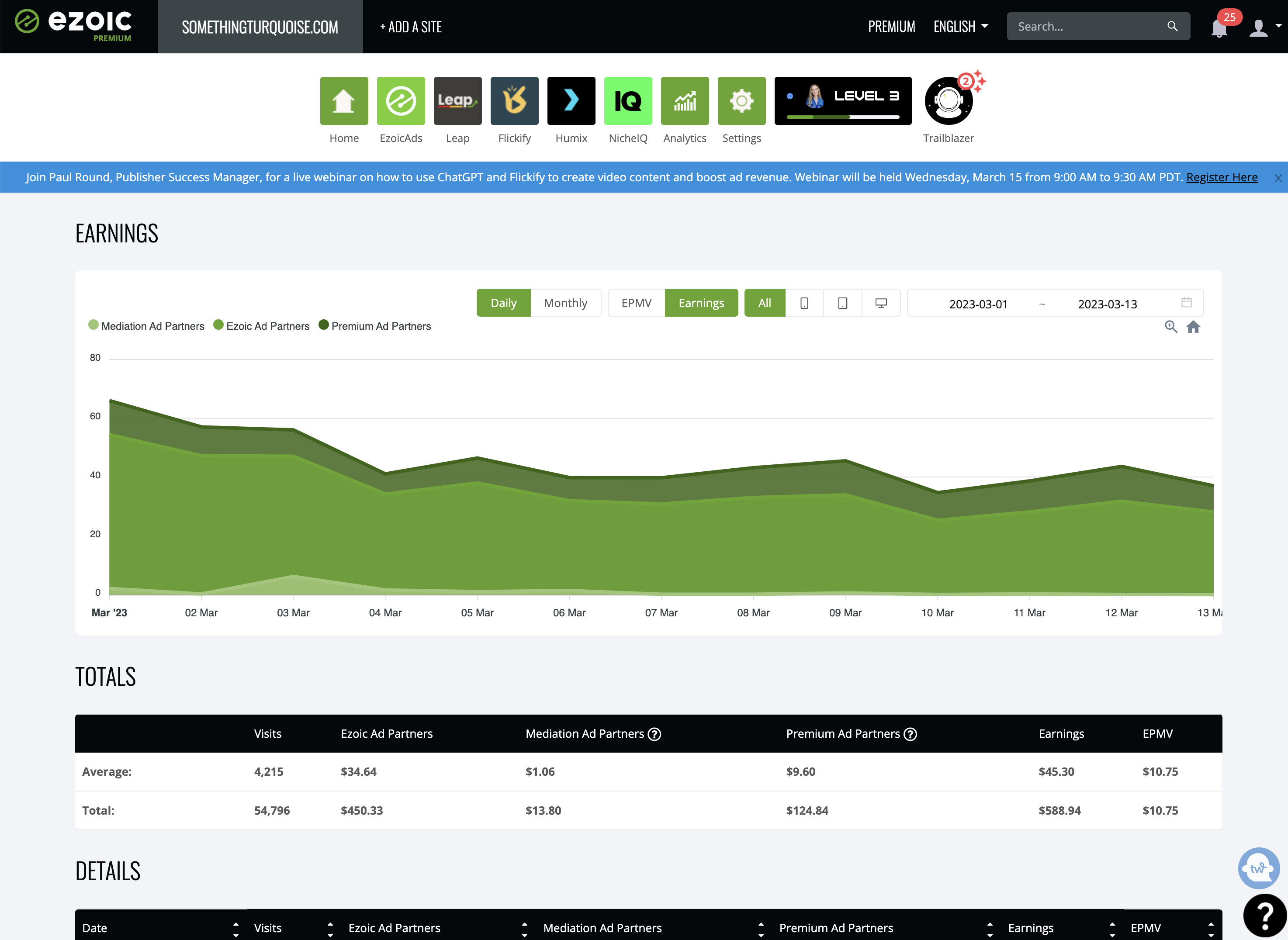
Task: Click the search magnifier icon
Action: [x=1173, y=26]
